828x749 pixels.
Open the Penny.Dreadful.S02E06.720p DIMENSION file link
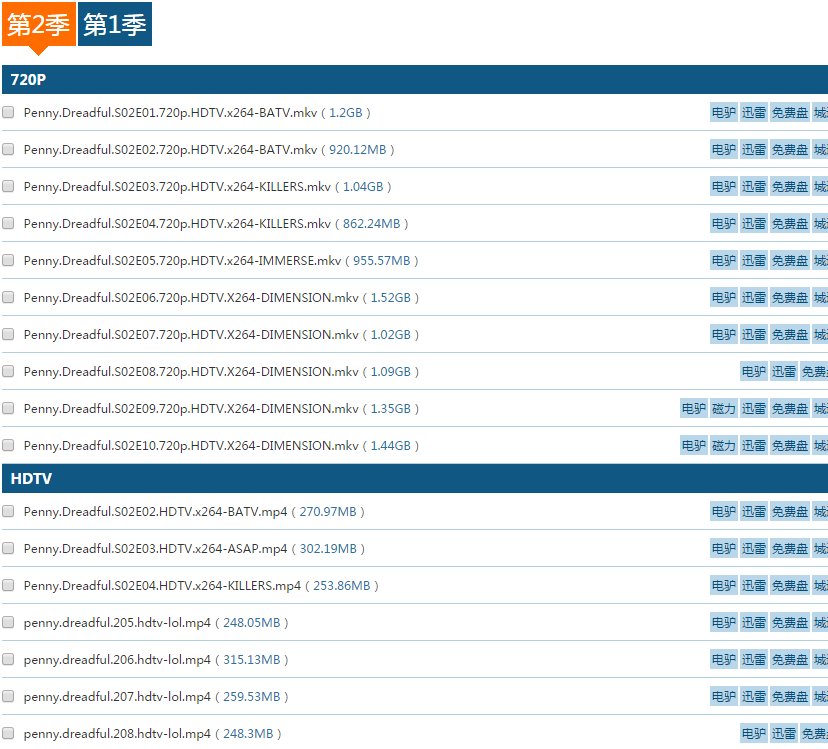click(191, 298)
